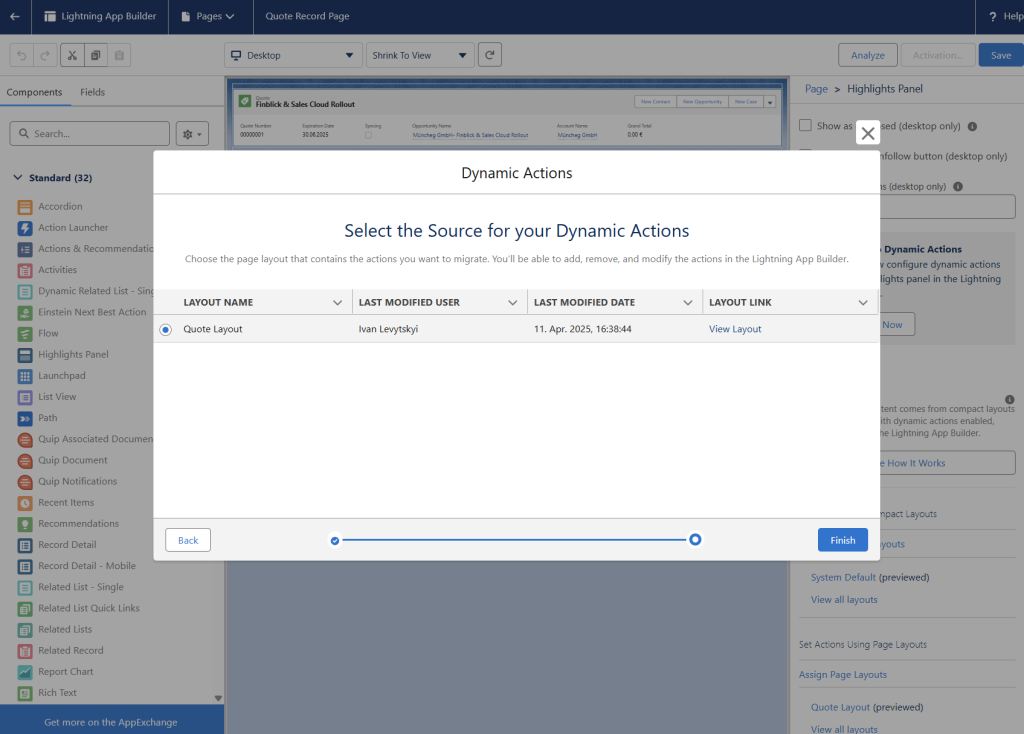Click the Flow component icon

pos(25,333)
